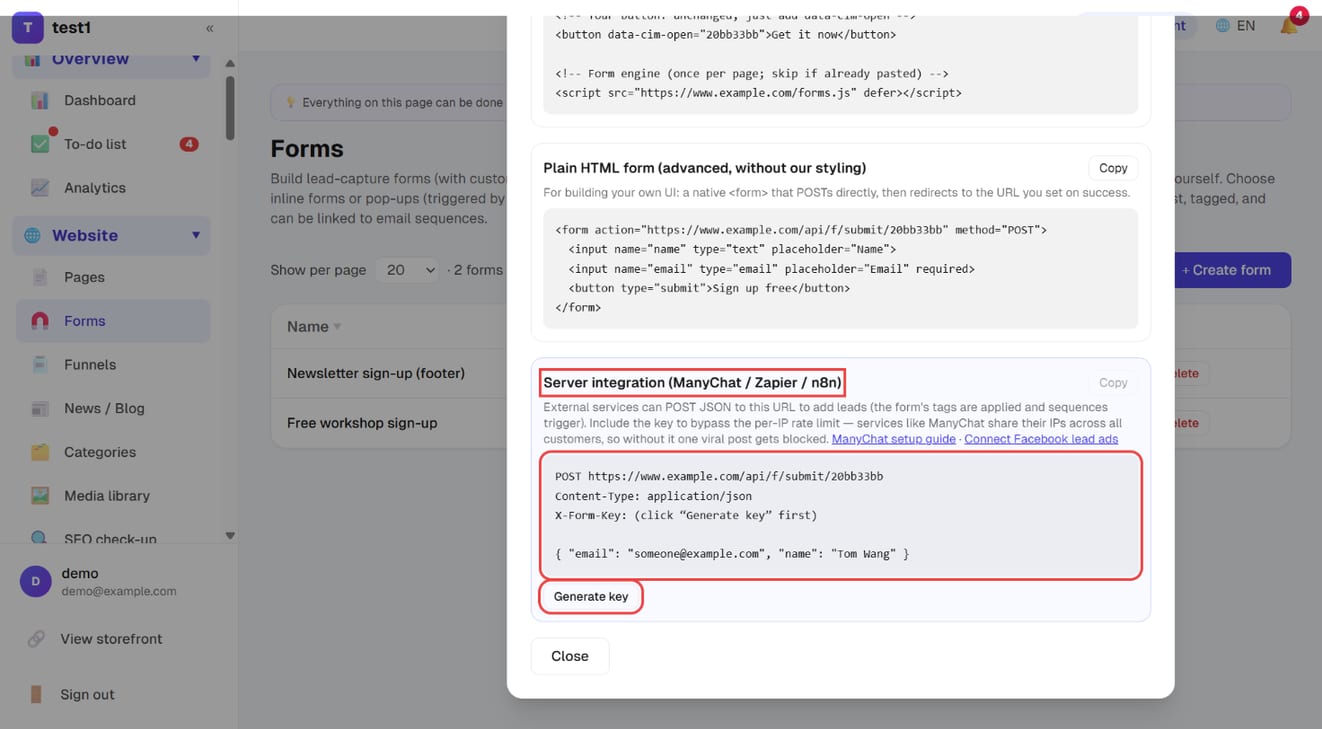Click the Overview section chart icon

[x=32, y=59]
